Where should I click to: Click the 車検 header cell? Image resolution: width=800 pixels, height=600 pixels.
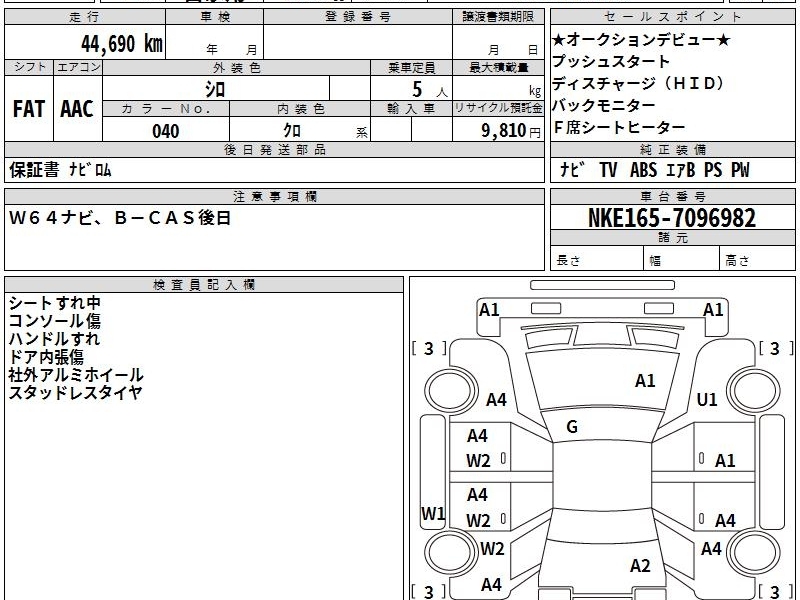coord(214,17)
